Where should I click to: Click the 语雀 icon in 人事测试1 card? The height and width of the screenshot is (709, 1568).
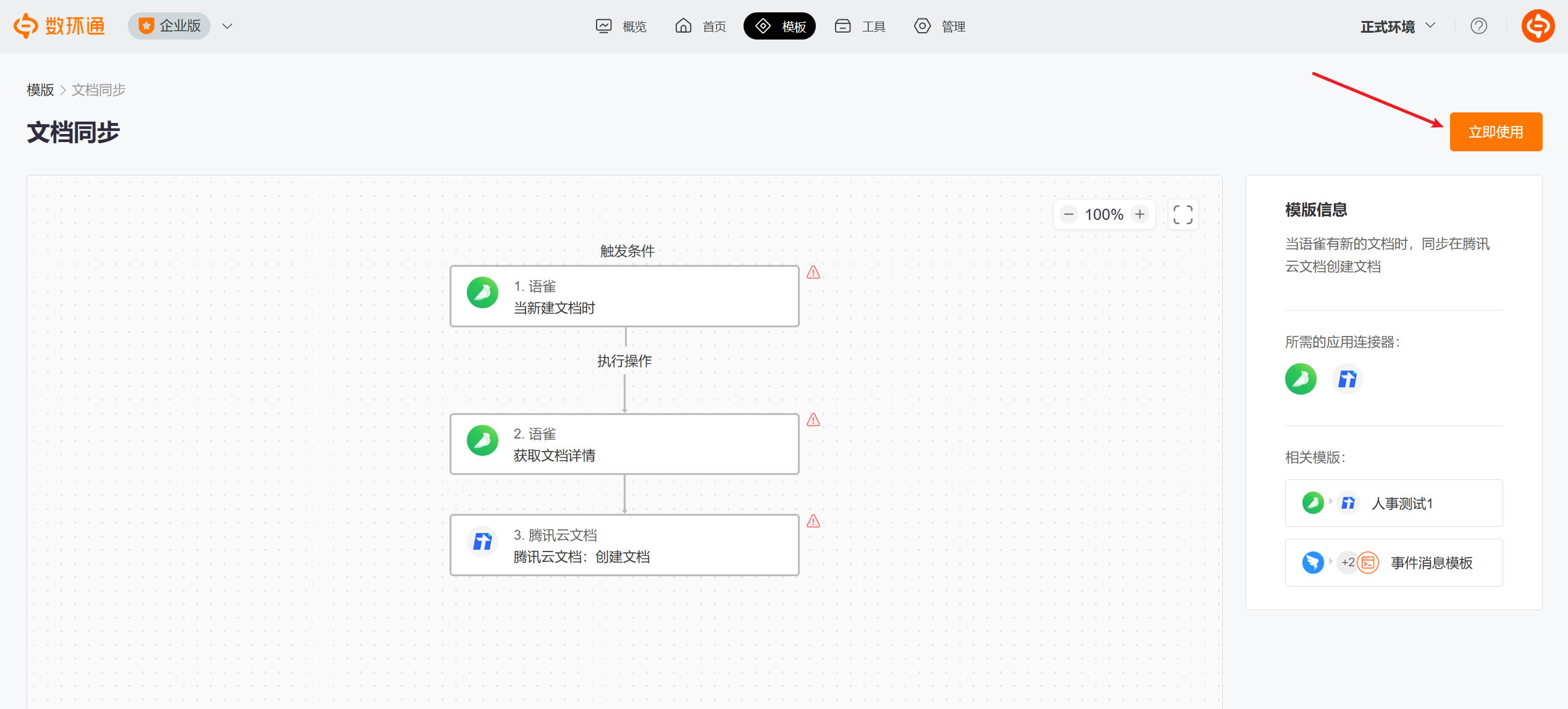(1312, 503)
